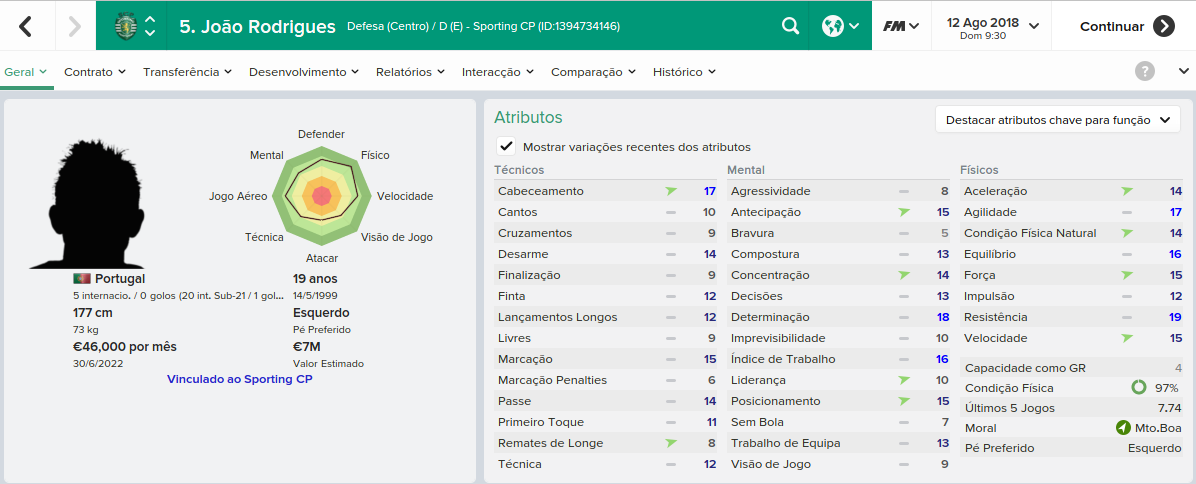This screenshot has height=484, width=1196.
Task: Click the Condição Física circular indicator
Action: click(x=1139, y=388)
